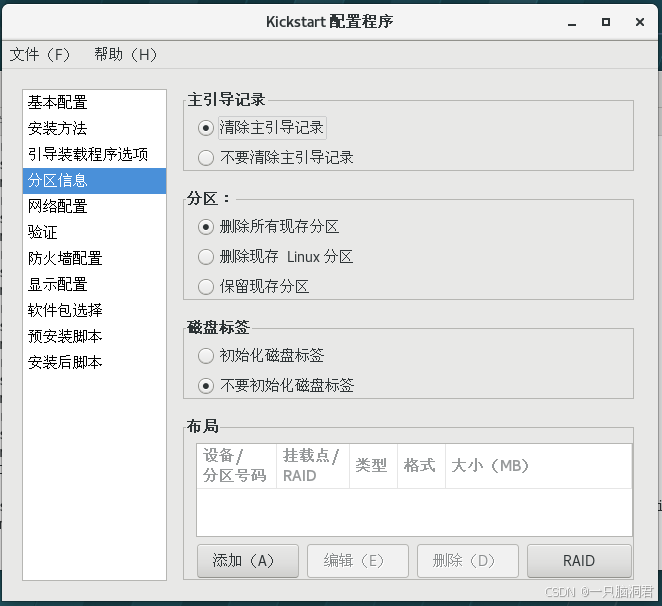Click the 删除 (D) button
The height and width of the screenshot is (606, 662).
468,561
